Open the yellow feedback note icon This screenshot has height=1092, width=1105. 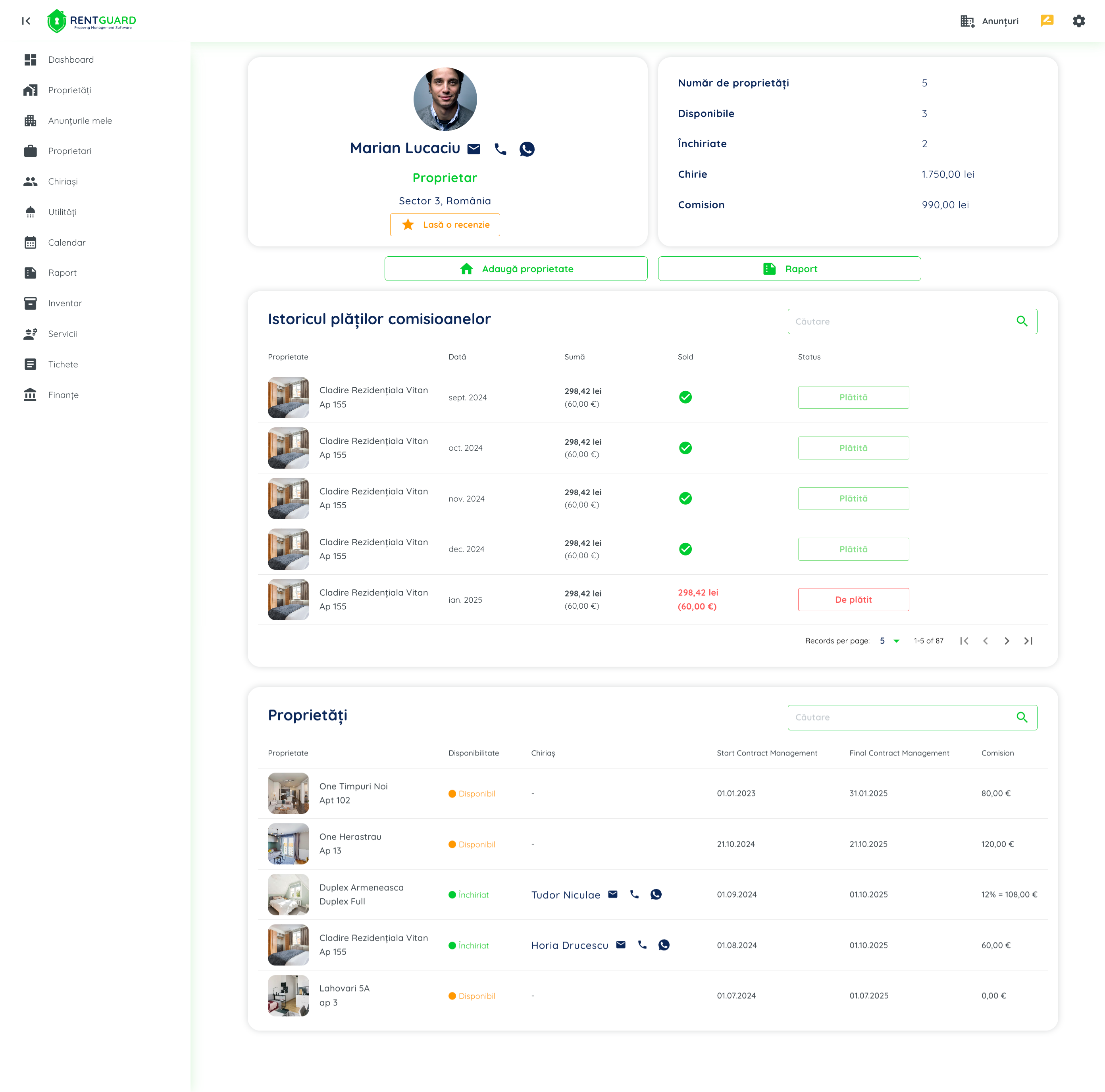click(x=1047, y=21)
